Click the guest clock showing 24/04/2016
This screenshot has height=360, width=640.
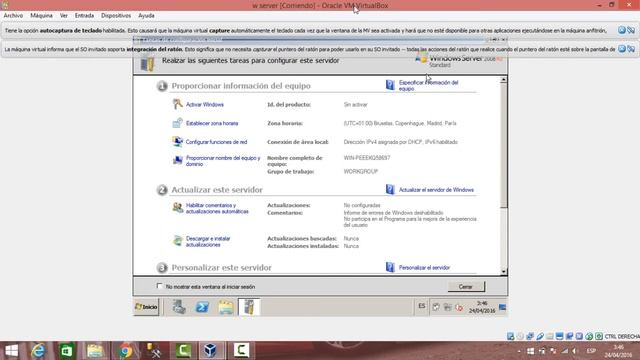[482, 307]
